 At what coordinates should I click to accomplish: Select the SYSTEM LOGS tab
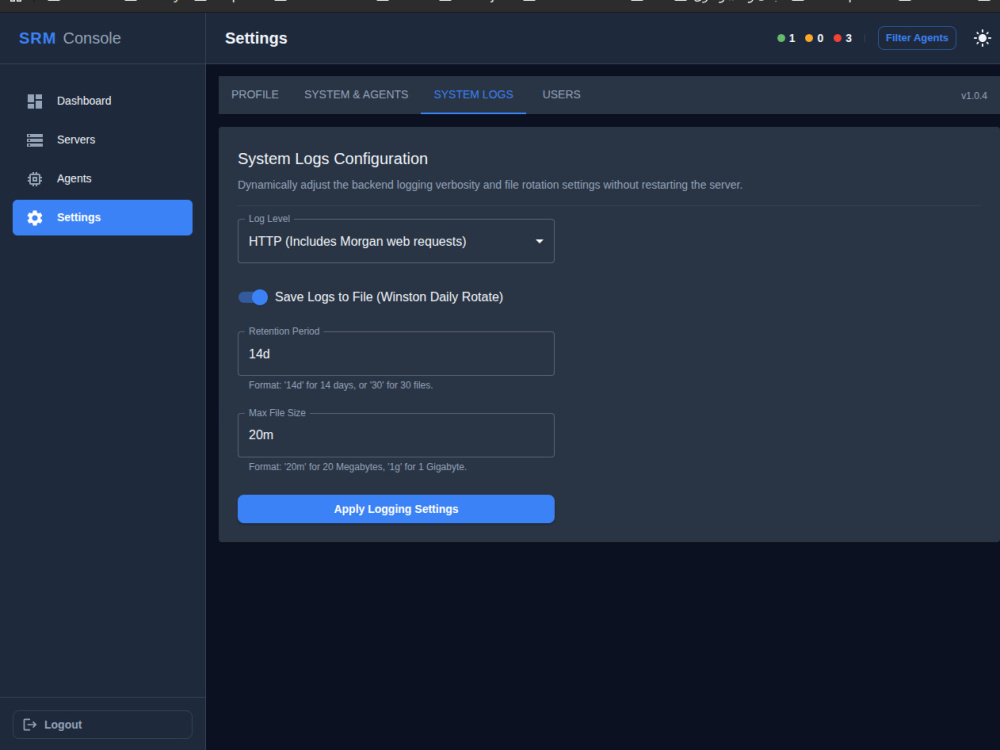coord(473,95)
